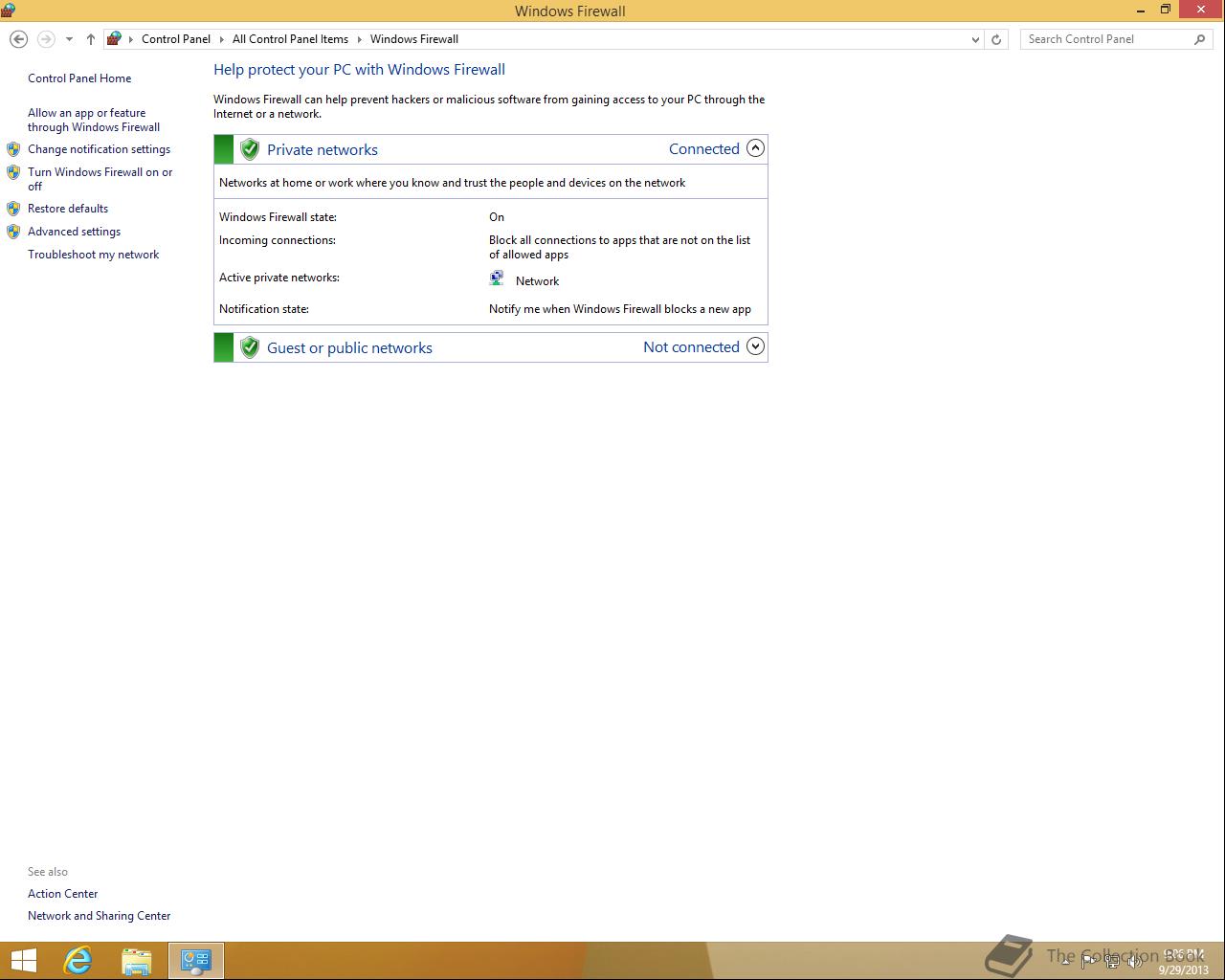
Task: Open Advanced settings link
Action: [74, 232]
